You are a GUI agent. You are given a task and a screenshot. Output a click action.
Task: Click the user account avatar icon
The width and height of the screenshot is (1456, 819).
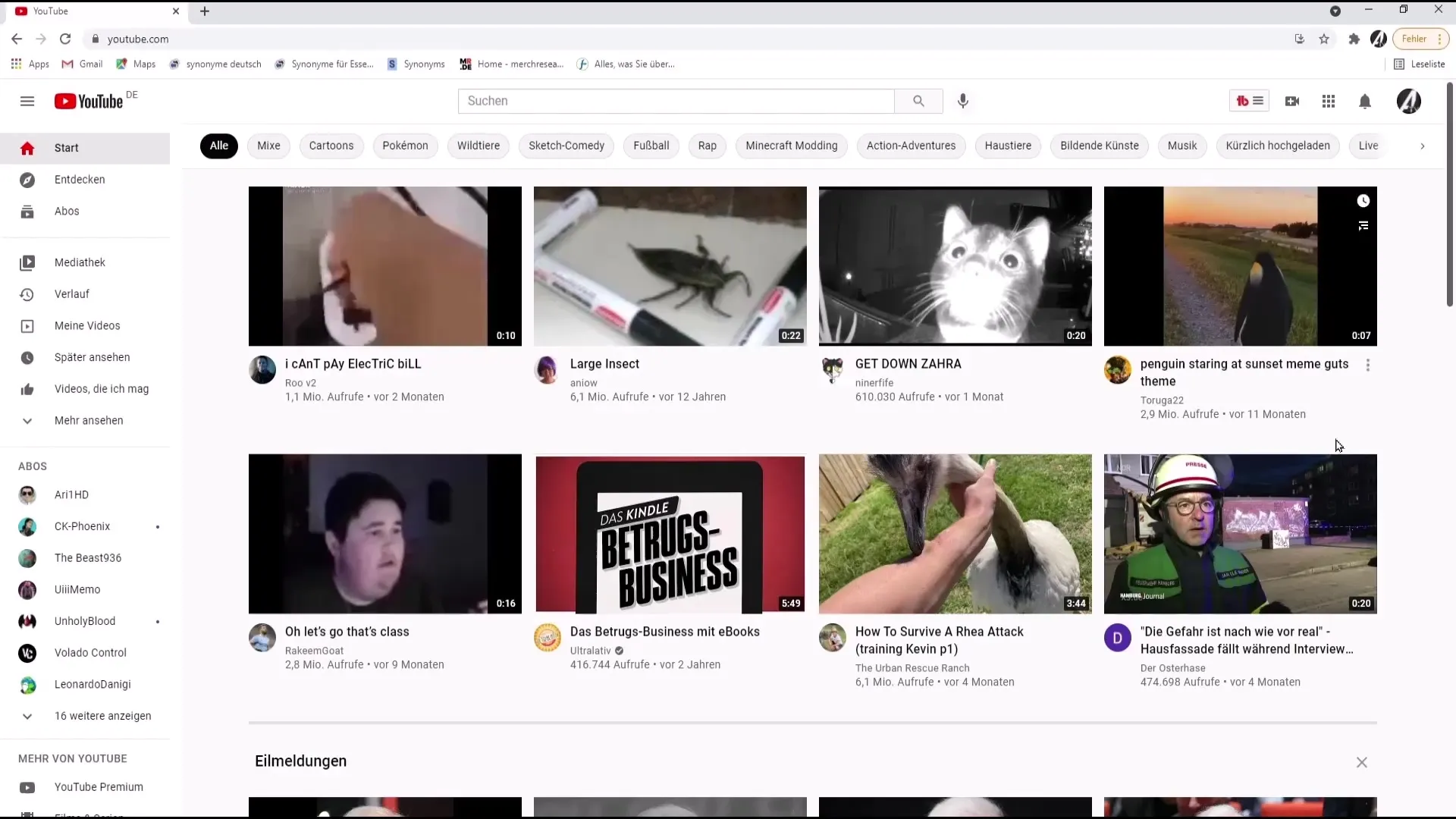coord(1407,100)
